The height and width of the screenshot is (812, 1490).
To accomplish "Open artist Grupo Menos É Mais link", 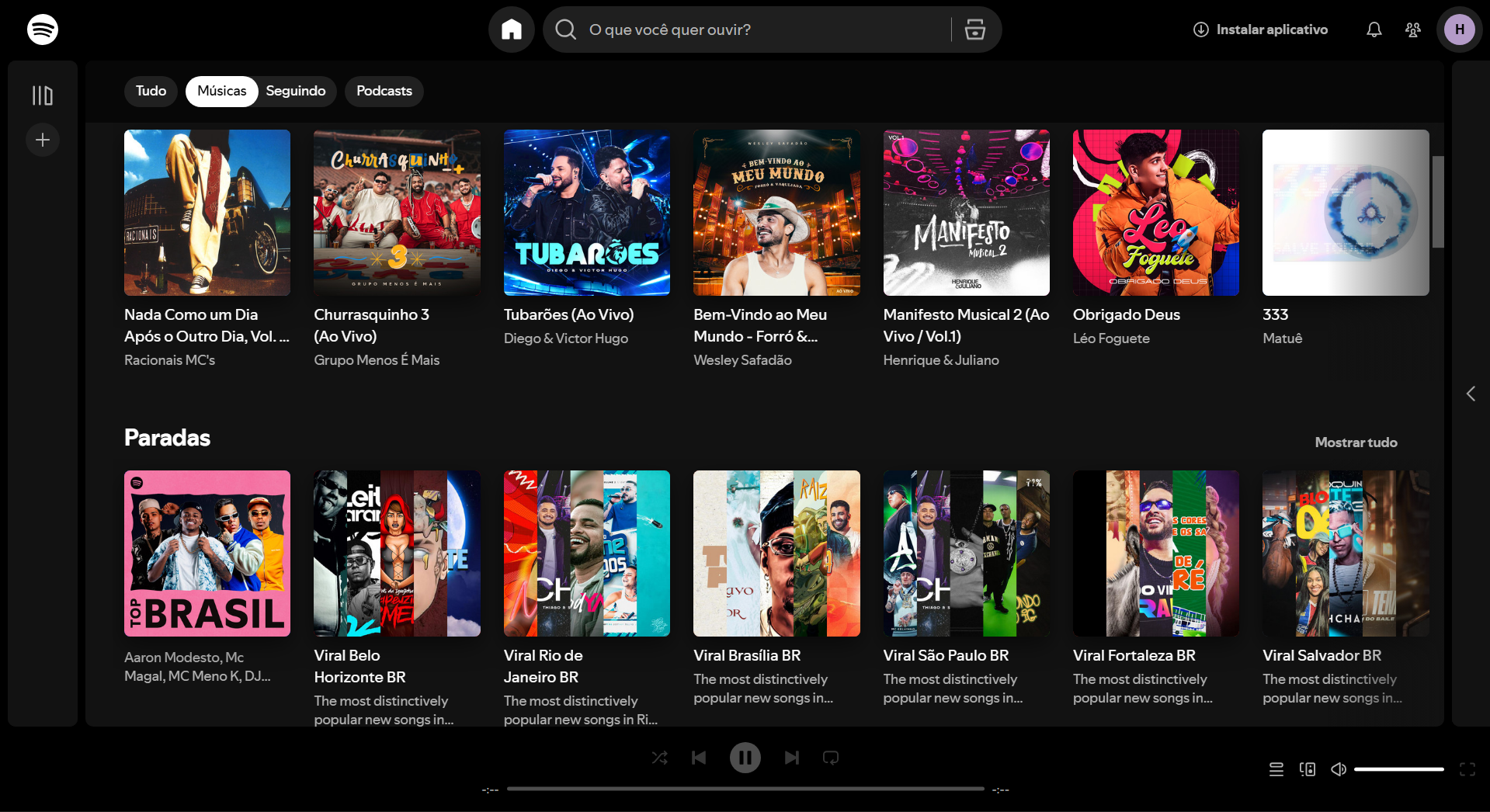I will (377, 360).
